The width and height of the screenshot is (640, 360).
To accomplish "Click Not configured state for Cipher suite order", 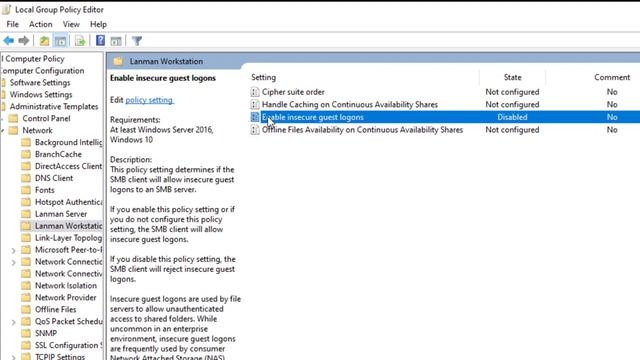I will coord(512,92).
